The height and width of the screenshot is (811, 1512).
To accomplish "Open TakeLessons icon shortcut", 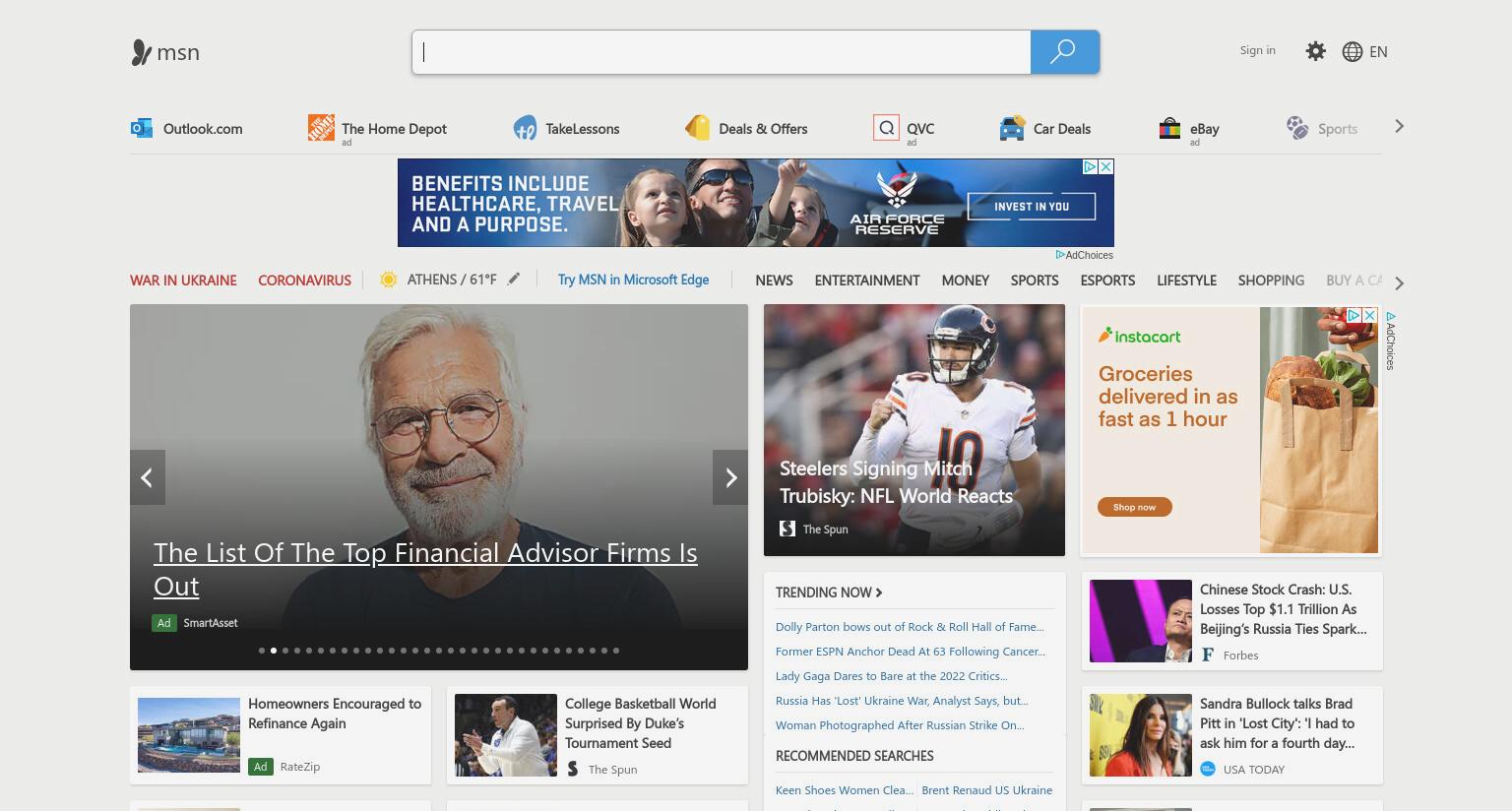I will (x=525, y=128).
